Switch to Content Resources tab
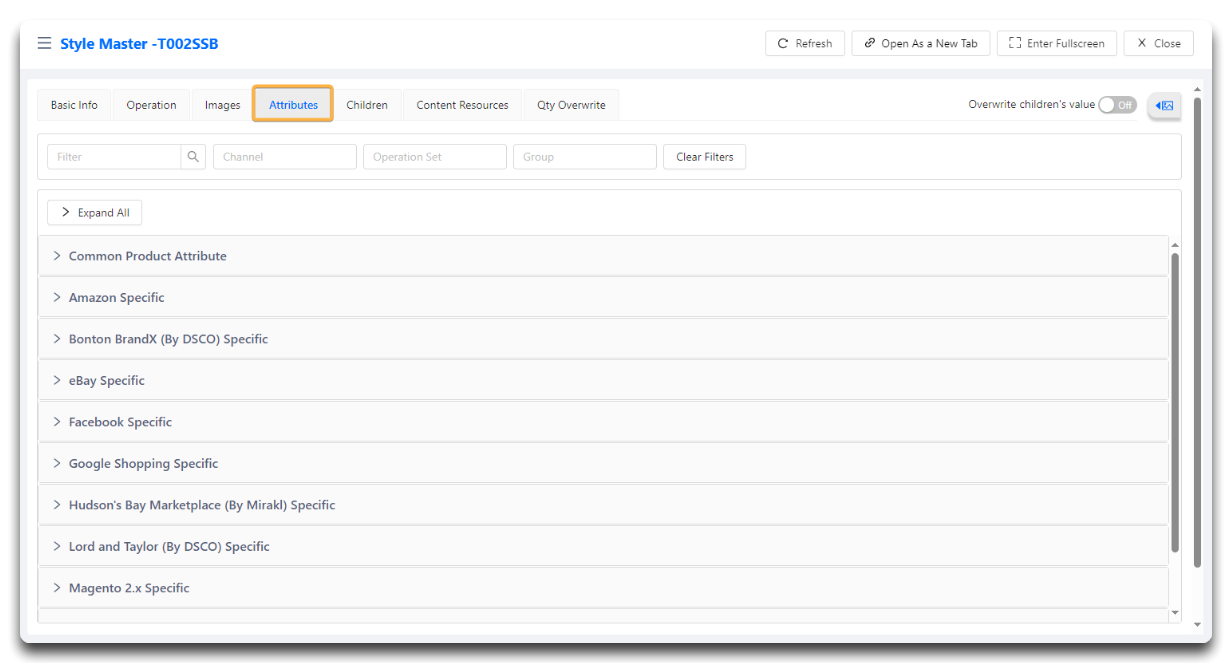 462,105
